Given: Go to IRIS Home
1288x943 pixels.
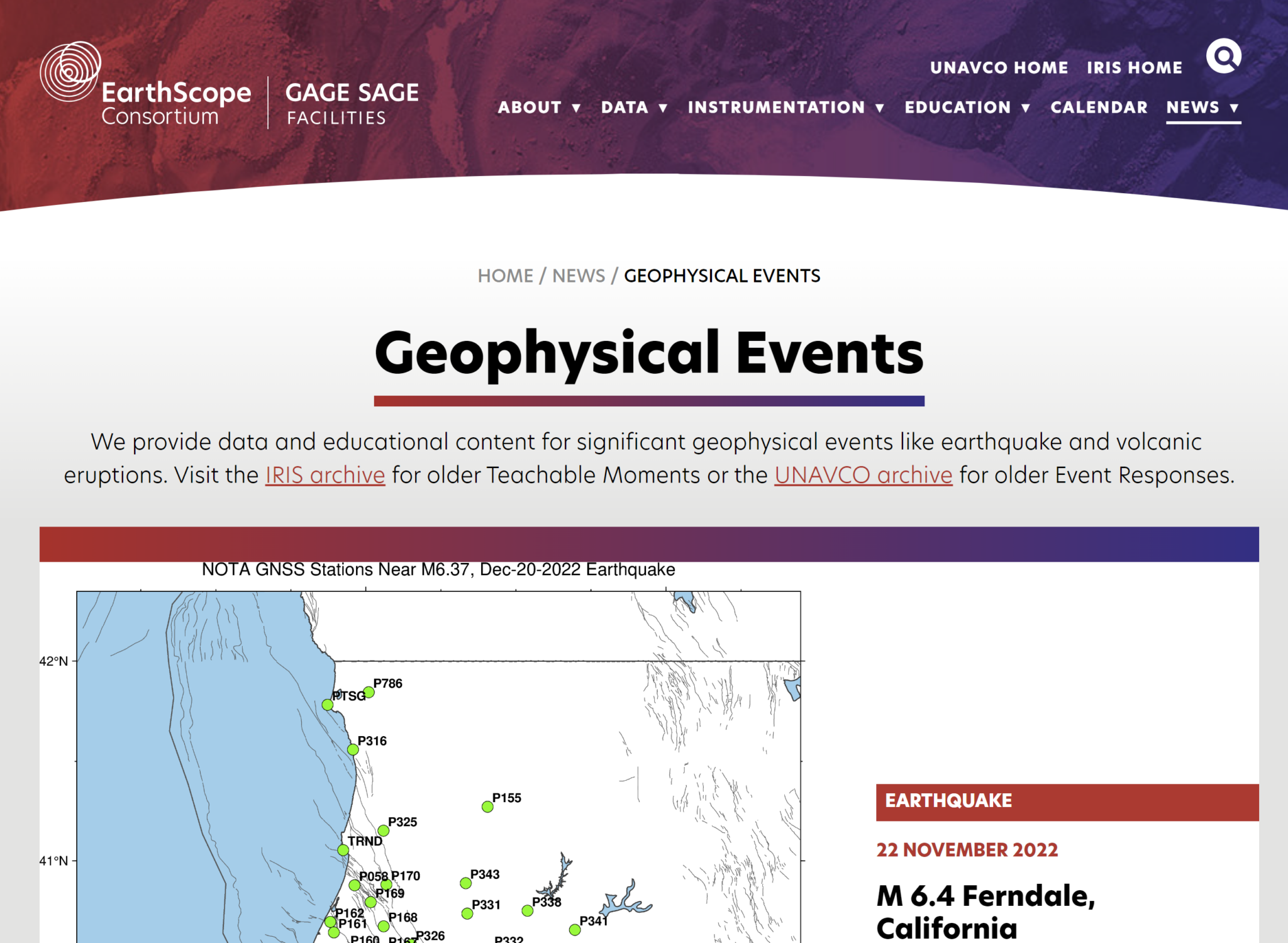Looking at the screenshot, I should [x=1134, y=68].
